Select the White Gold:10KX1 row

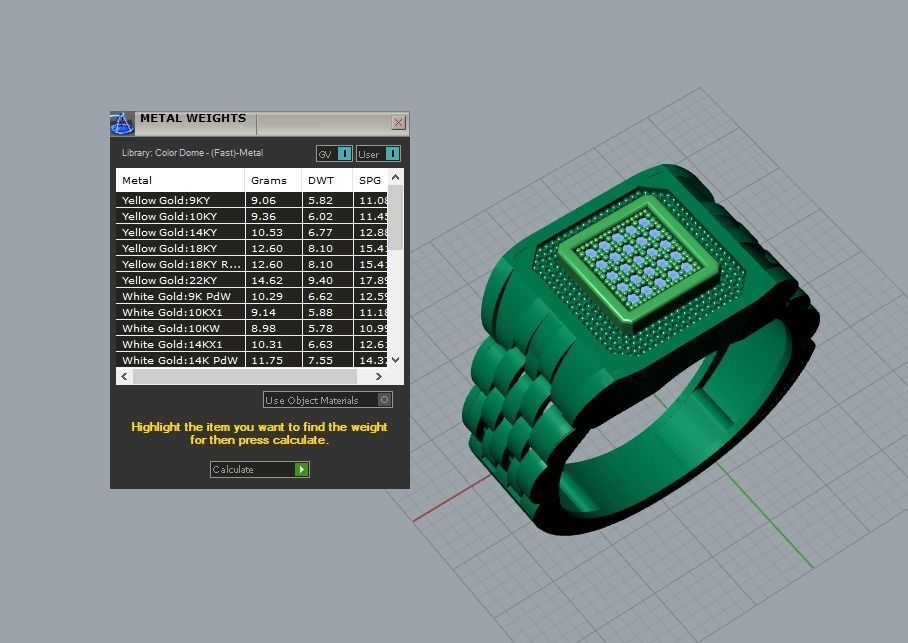(x=251, y=312)
